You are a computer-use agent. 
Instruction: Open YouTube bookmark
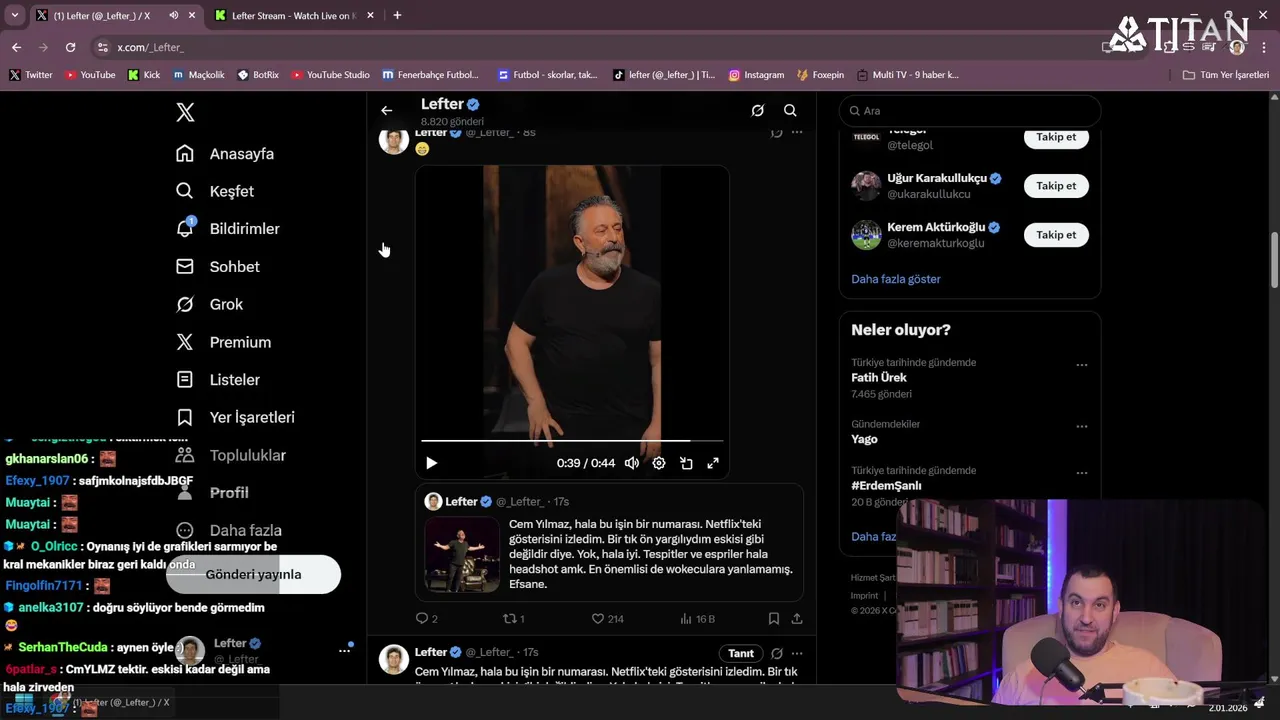pos(90,75)
